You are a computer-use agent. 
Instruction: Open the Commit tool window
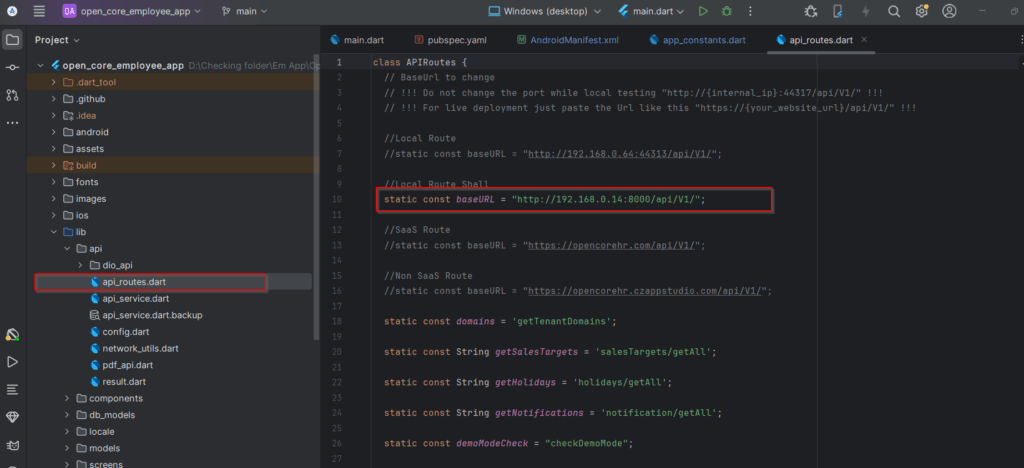click(x=12, y=67)
